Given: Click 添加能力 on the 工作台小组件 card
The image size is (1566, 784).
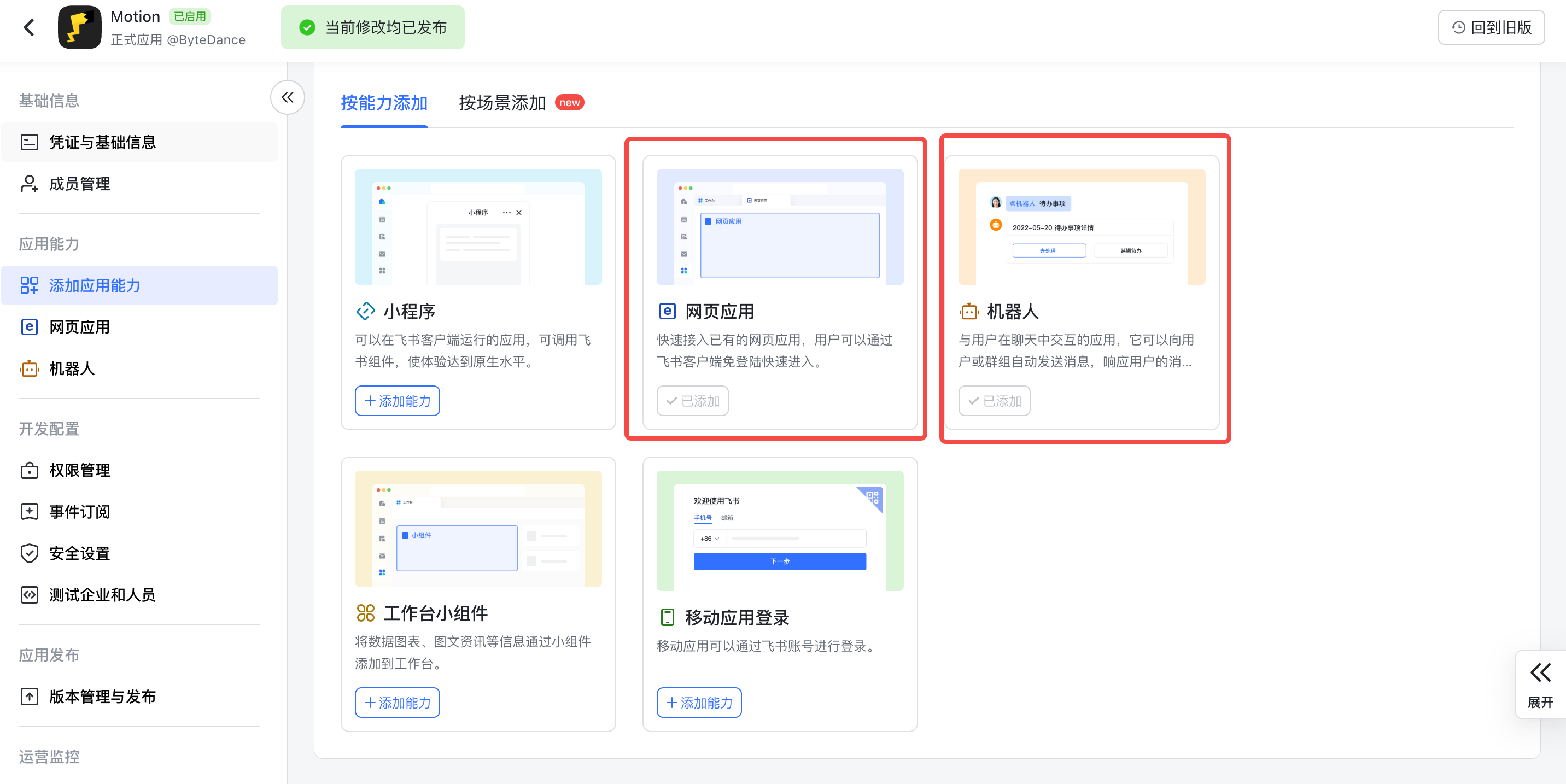Looking at the screenshot, I should point(398,703).
